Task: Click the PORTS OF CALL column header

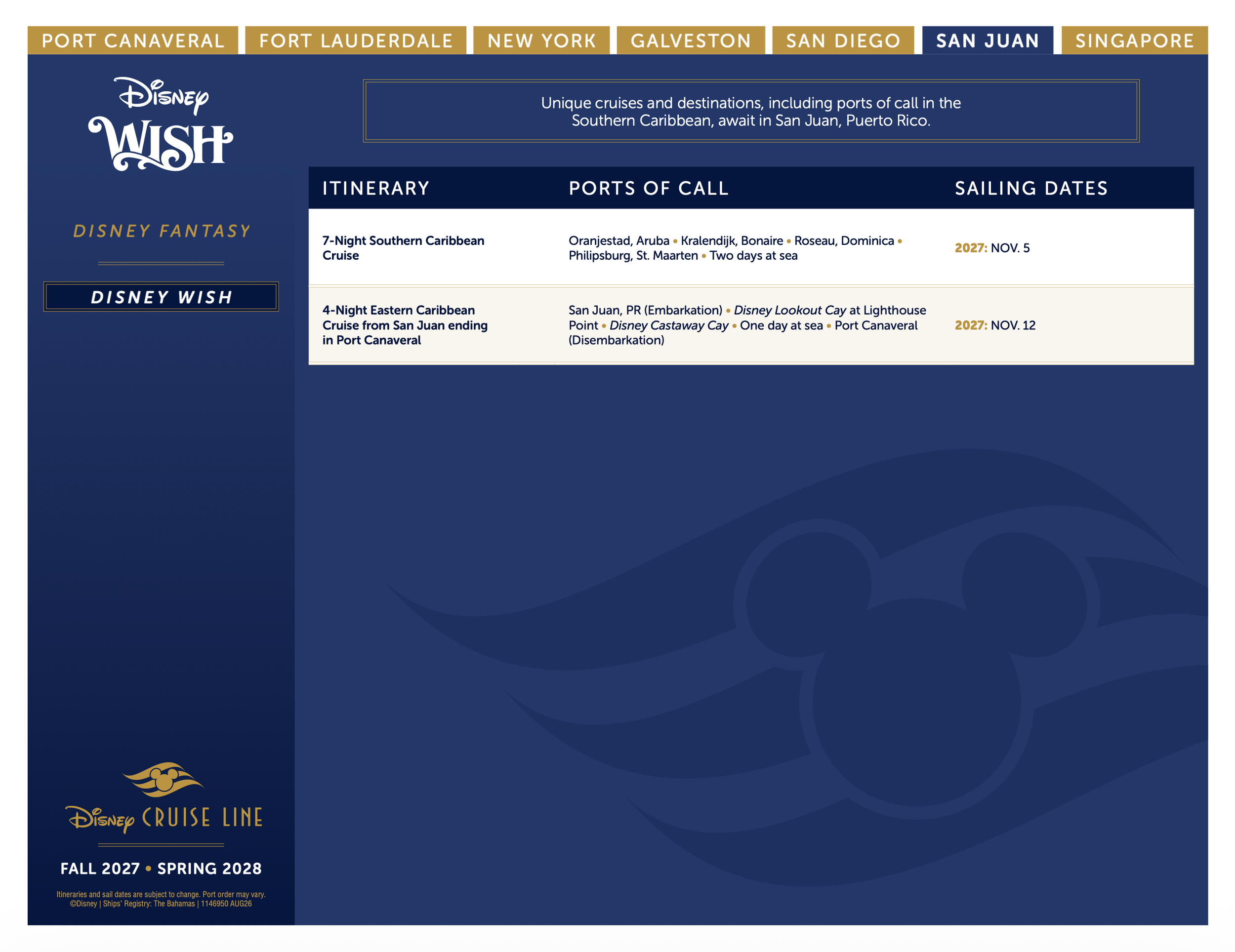Action: [649, 188]
